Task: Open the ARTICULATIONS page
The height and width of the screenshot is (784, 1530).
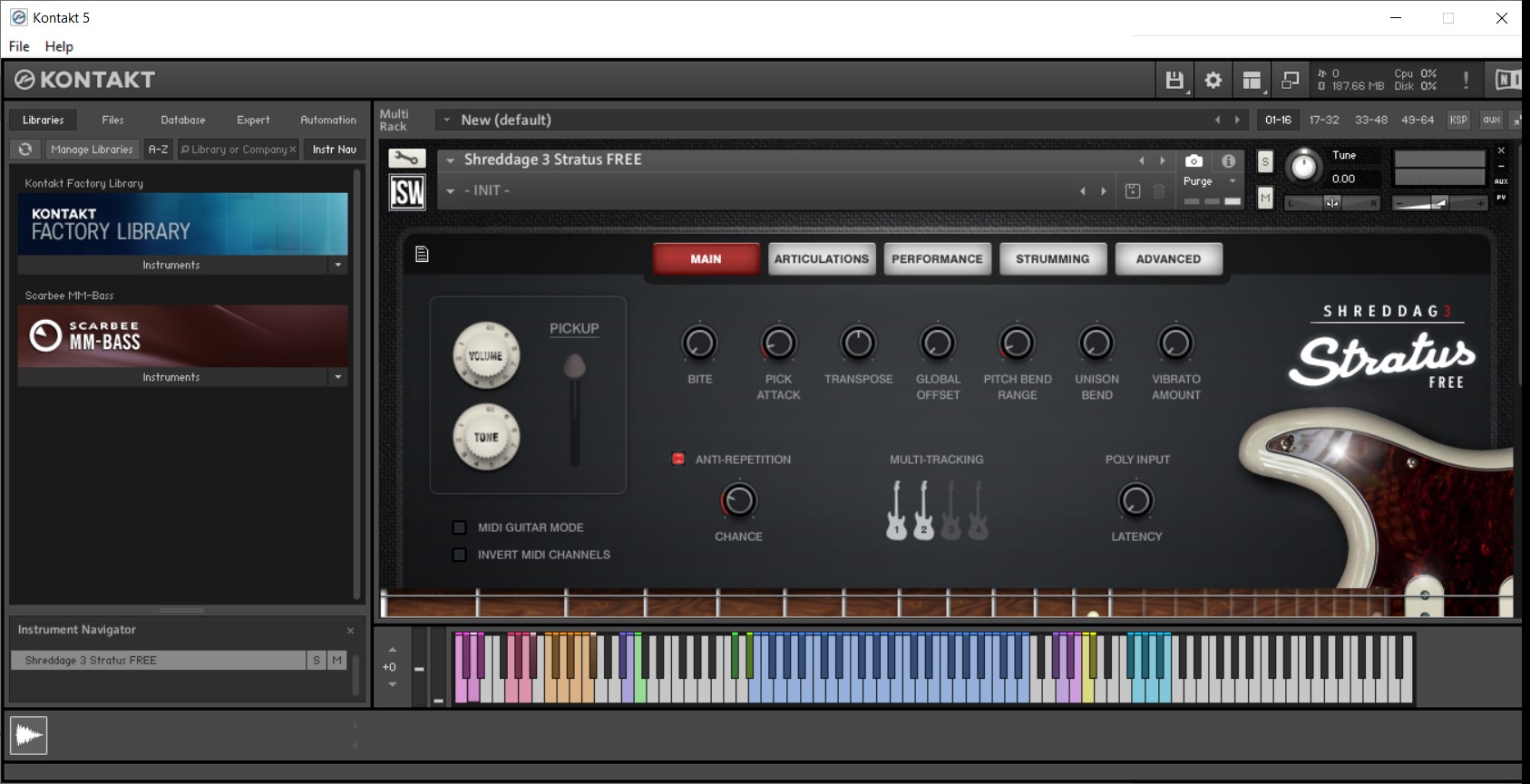Action: point(822,258)
